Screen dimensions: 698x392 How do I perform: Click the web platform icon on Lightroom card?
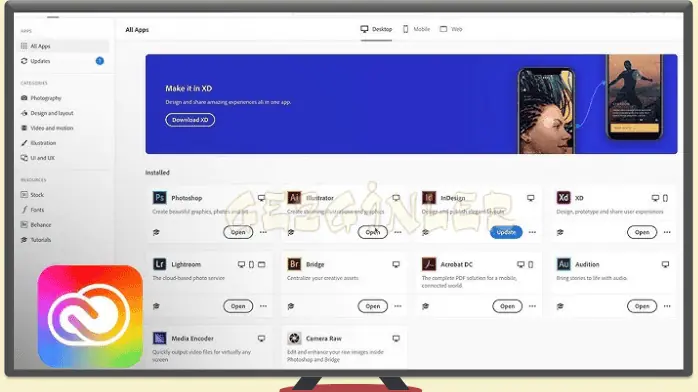[262, 264]
